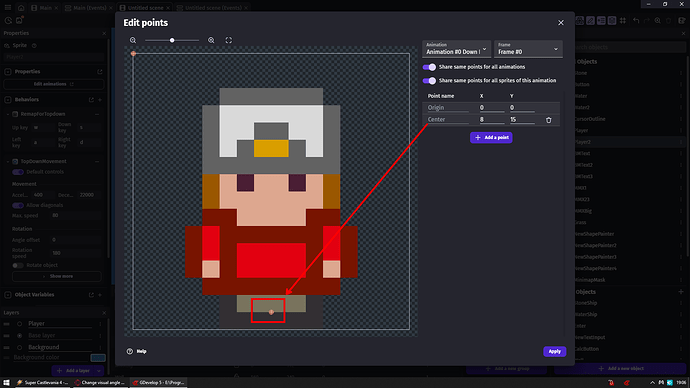
Task: Add a new behavior with plus icon
Action: [x=100, y=100]
